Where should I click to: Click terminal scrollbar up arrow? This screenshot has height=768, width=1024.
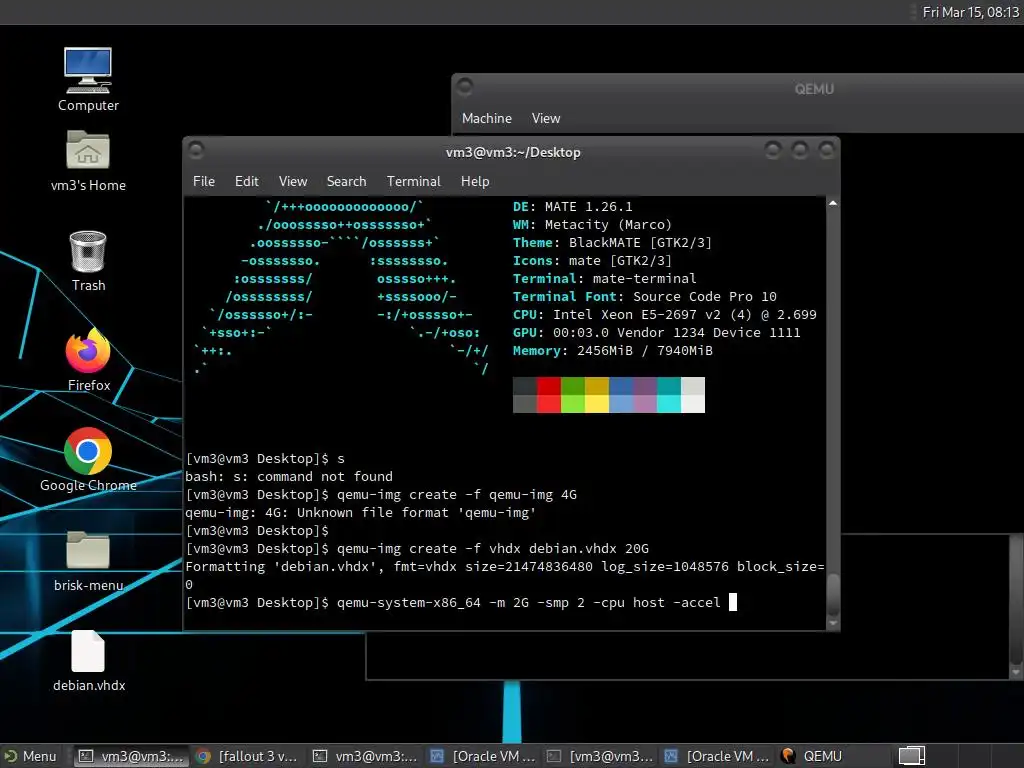click(x=833, y=204)
